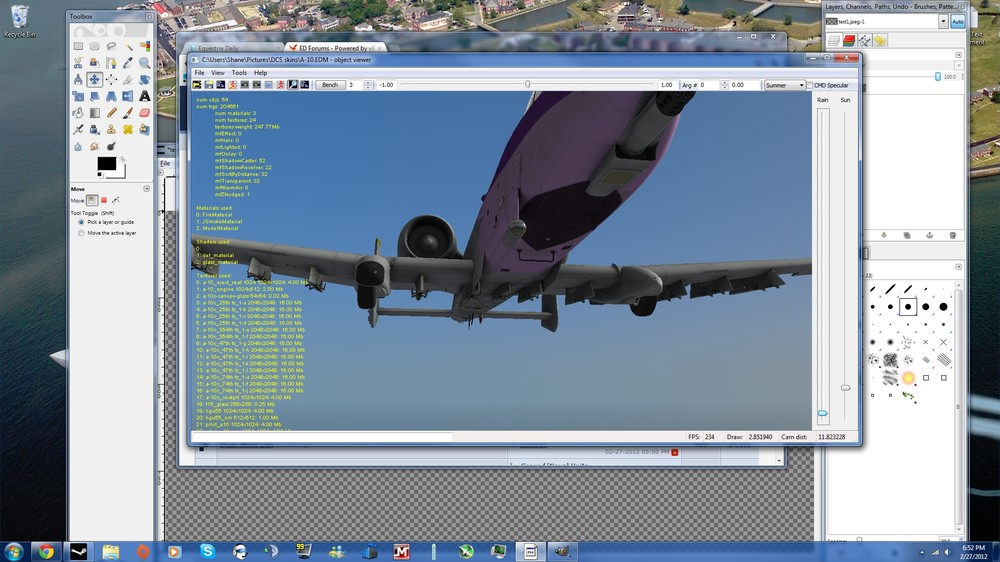Open Skype from the taskbar

tap(207, 551)
